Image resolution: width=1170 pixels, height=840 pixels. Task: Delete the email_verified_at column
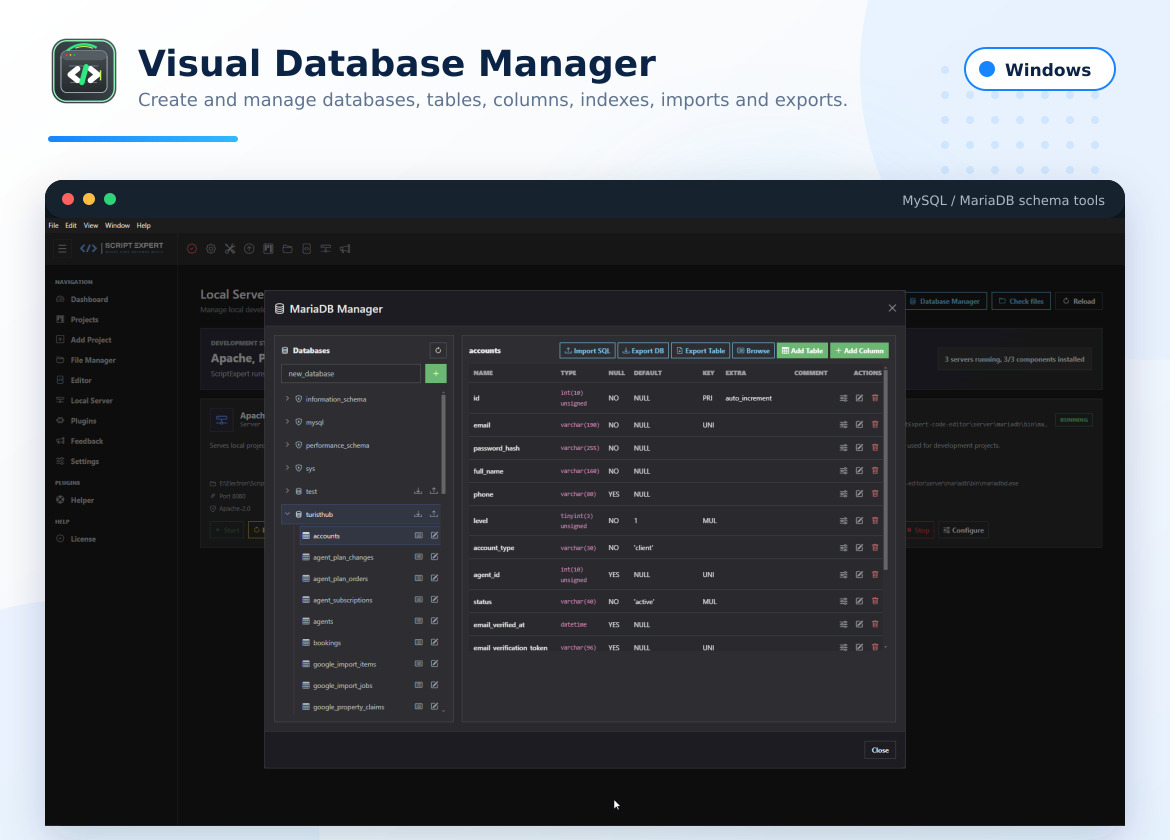[875, 624]
